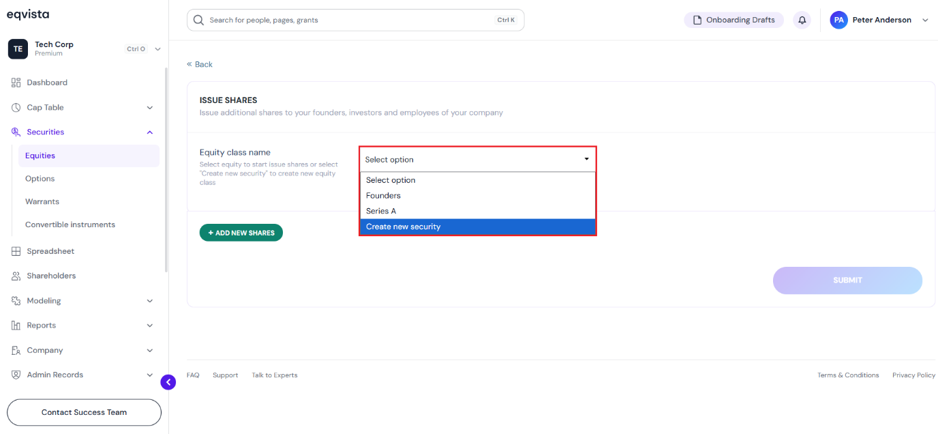938x434 pixels.
Task: Click Contact Success Team button
Action: 84,412
